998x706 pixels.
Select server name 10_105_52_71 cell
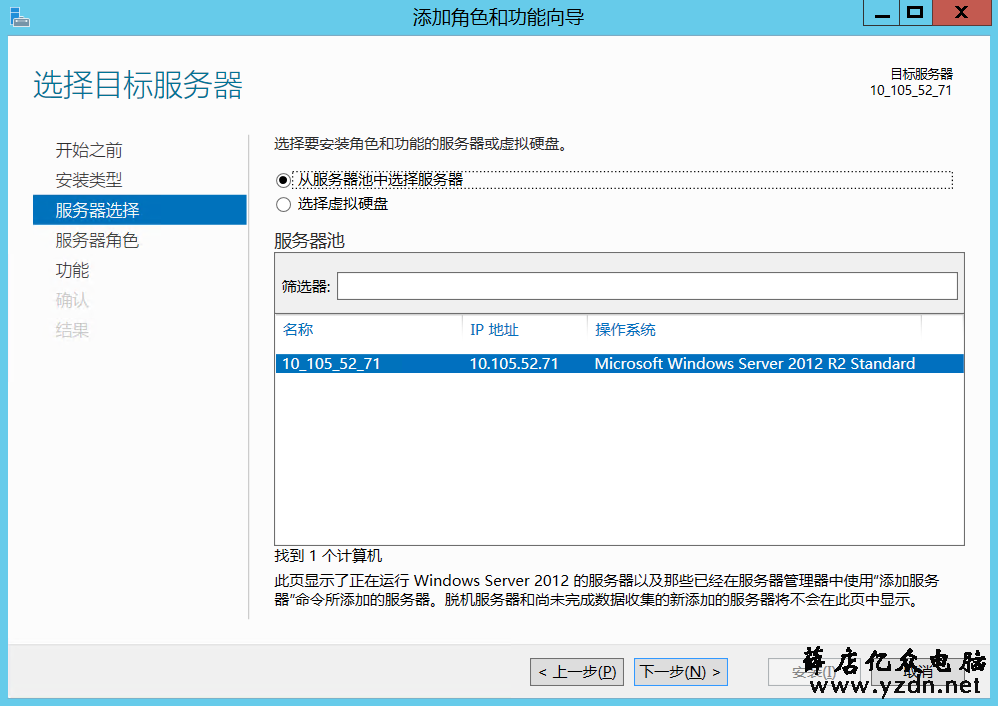(x=331, y=364)
